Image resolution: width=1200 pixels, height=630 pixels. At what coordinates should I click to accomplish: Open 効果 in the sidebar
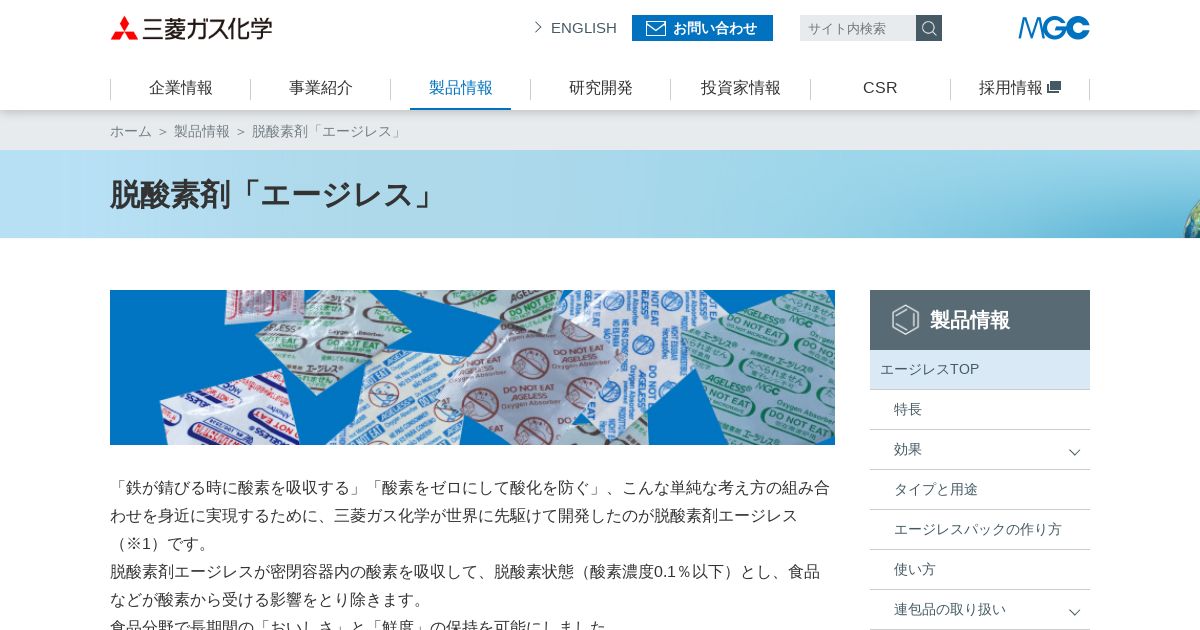pyautogui.click(x=980, y=450)
